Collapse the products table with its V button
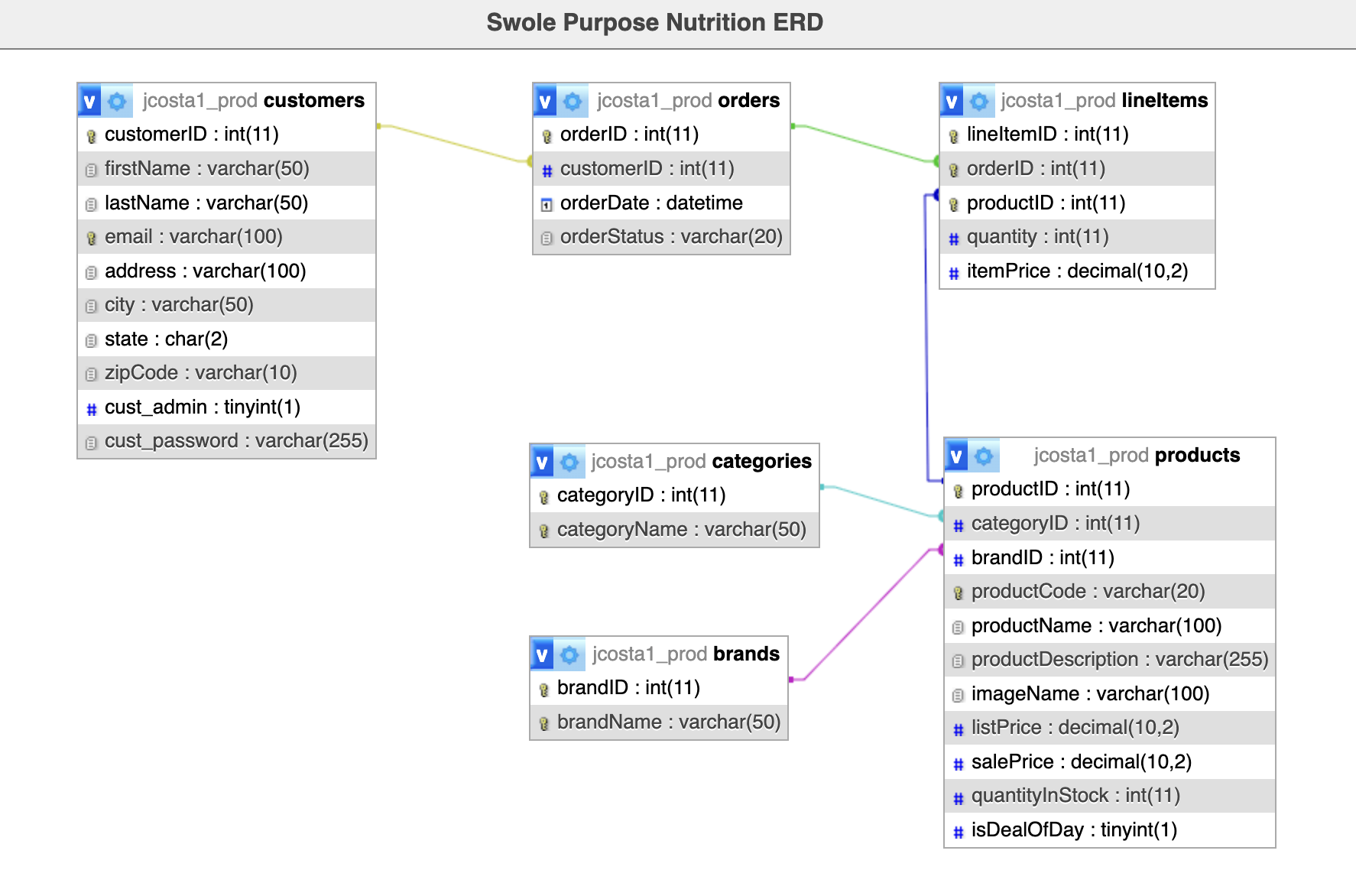Image resolution: width=1356 pixels, height=896 pixels. click(x=957, y=456)
